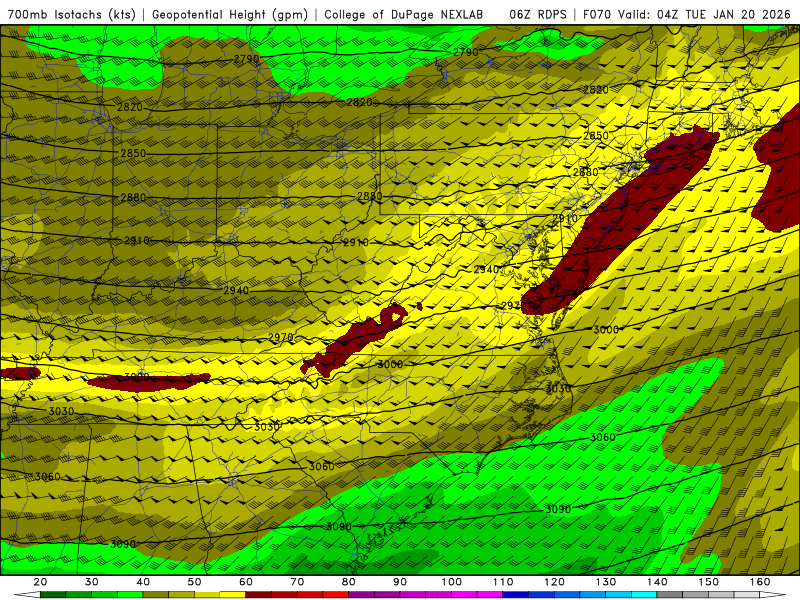This screenshot has width=800, height=600.
Task: Click the 140 value on the color scale
Action: pos(657,582)
